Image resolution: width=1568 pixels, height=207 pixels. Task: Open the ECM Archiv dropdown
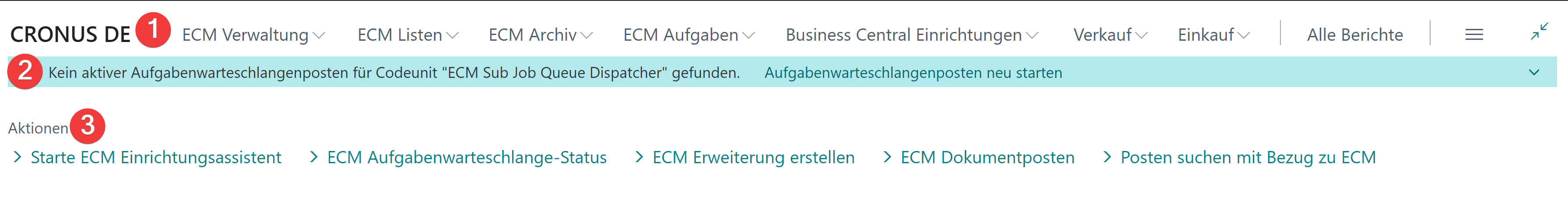(540, 35)
